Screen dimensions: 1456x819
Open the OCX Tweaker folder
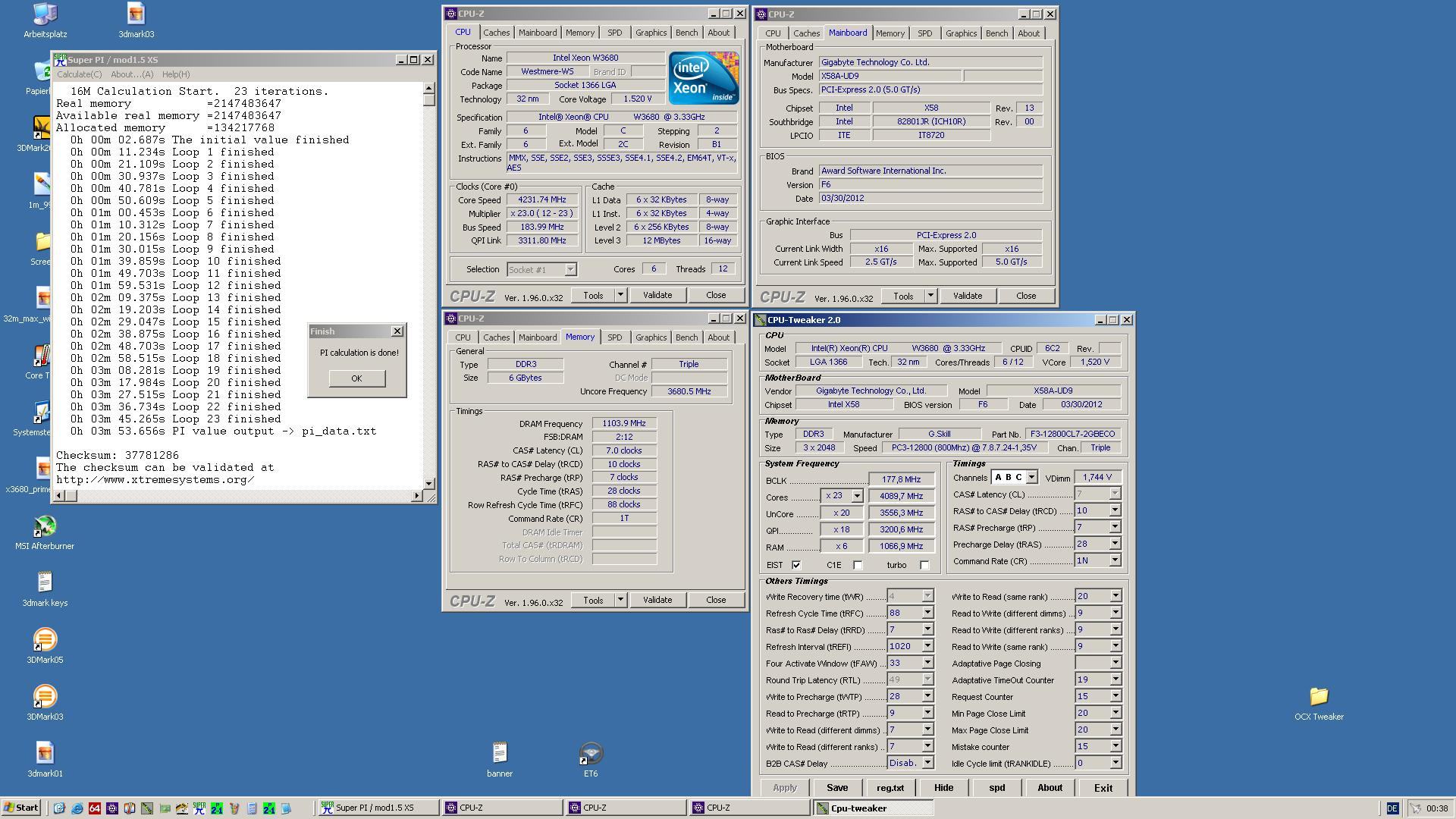point(1319,704)
